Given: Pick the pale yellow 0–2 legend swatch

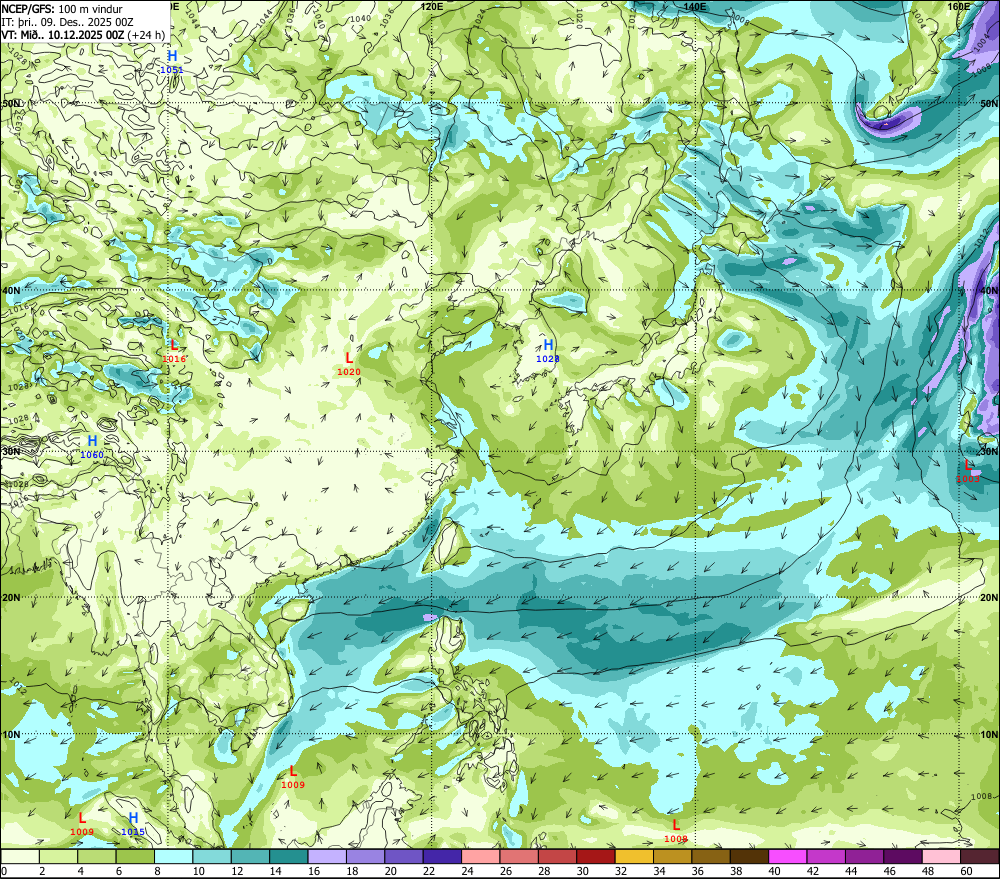Looking at the screenshot, I should point(20,857).
